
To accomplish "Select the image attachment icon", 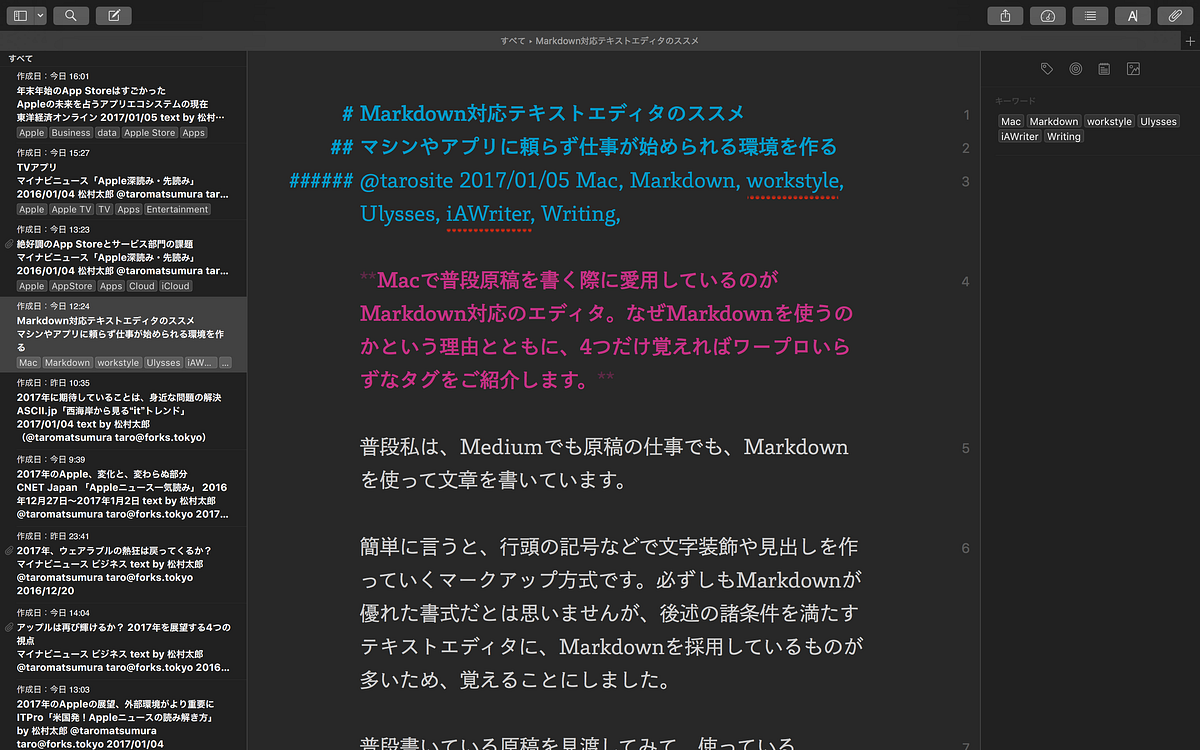I will (x=1133, y=69).
